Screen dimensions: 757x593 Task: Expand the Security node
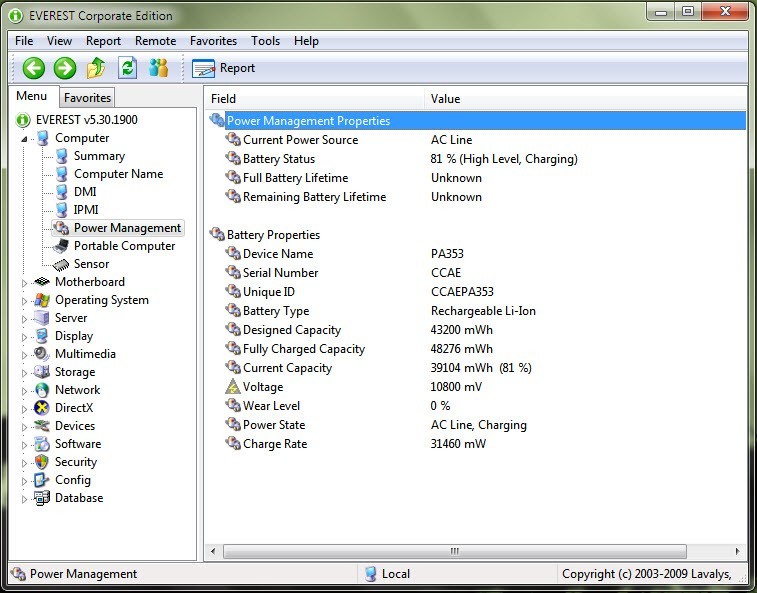[x=24, y=463]
